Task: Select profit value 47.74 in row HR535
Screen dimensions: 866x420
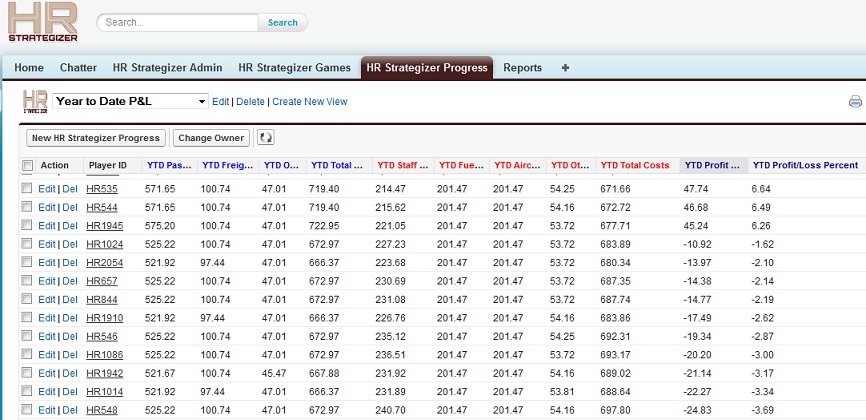Action: (695, 189)
